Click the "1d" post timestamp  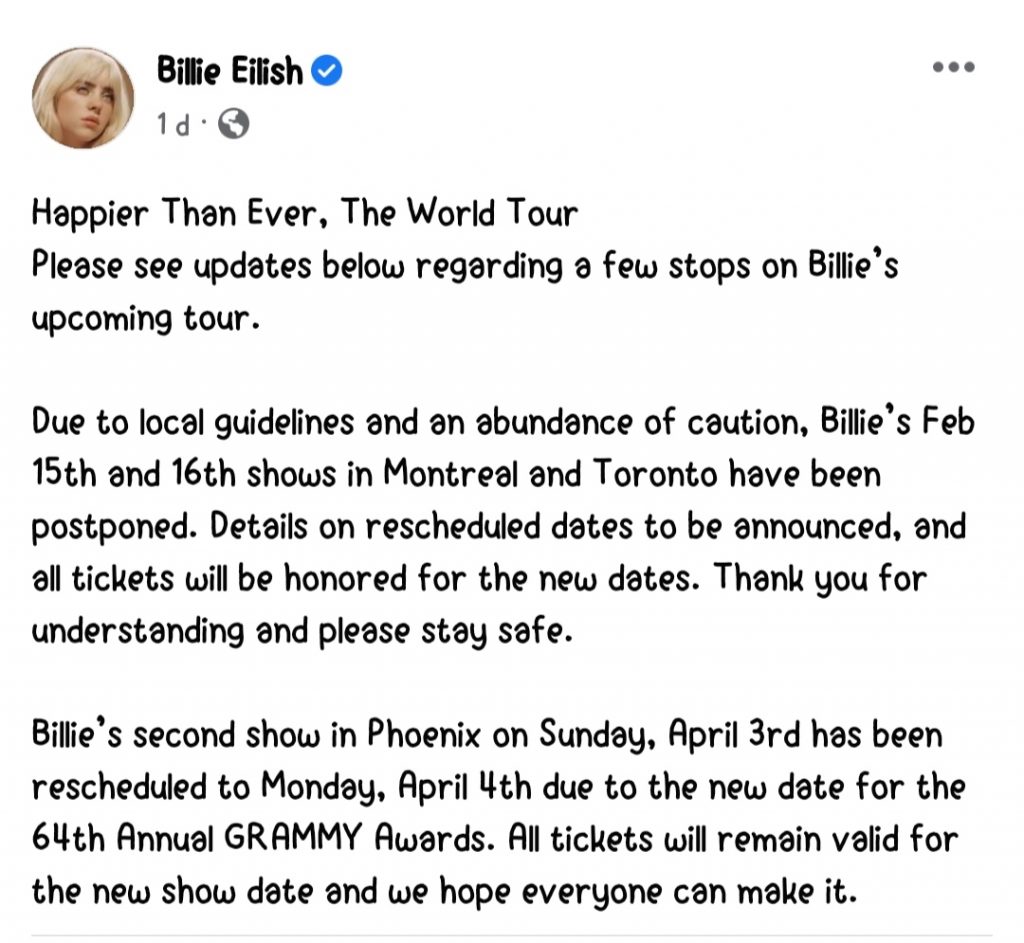pos(173,125)
